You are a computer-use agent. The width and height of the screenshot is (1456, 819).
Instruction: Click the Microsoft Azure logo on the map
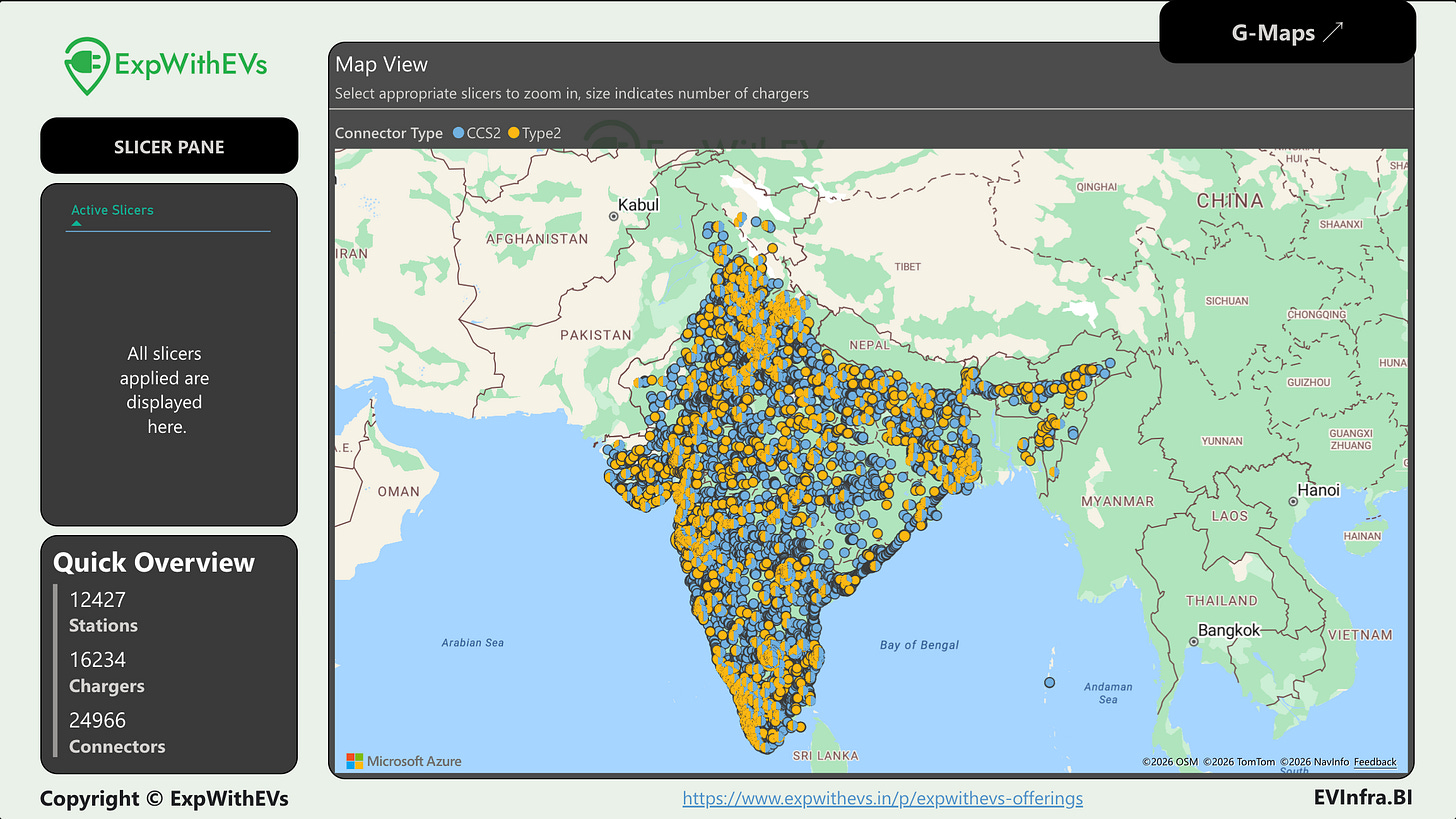pos(404,761)
